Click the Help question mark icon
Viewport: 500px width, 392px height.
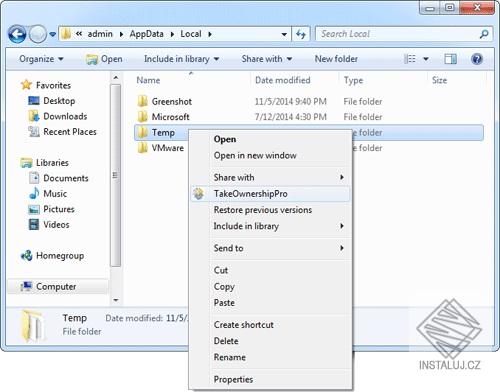point(477,59)
